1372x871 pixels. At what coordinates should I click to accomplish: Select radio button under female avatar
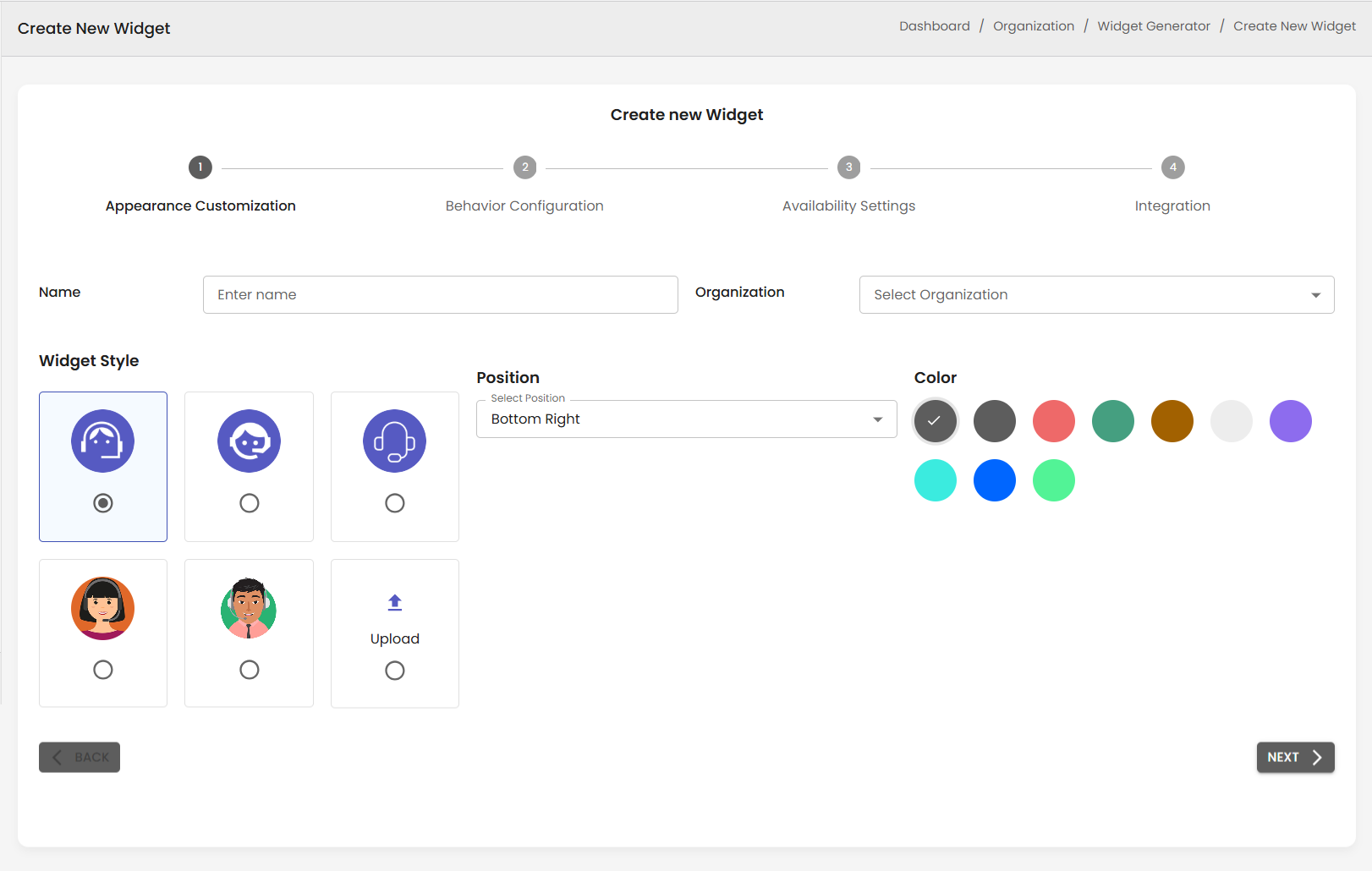[x=102, y=670]
